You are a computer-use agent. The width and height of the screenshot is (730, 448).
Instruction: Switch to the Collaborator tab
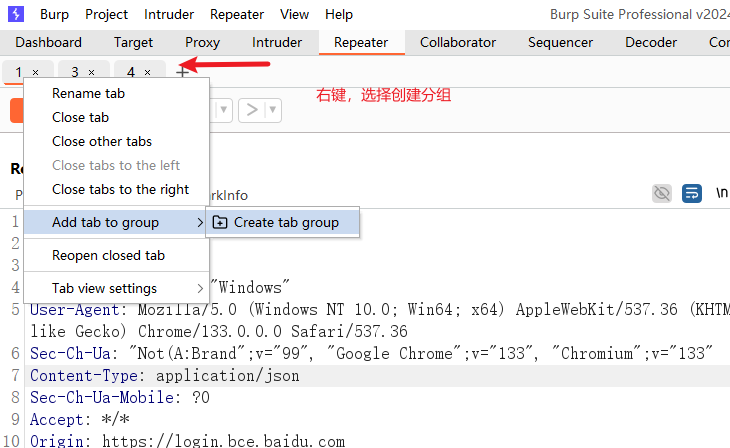pos(457,42)
